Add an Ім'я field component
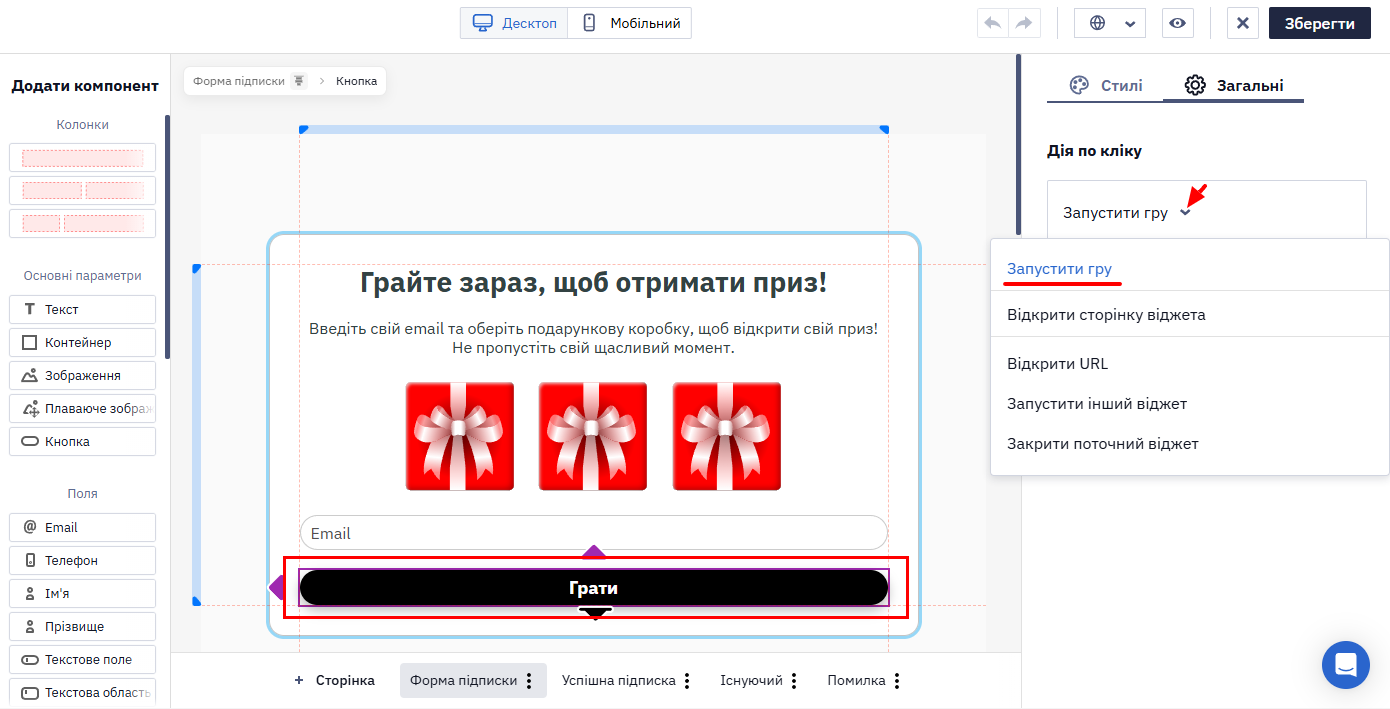1390x709 pixels. click(82, 593)
